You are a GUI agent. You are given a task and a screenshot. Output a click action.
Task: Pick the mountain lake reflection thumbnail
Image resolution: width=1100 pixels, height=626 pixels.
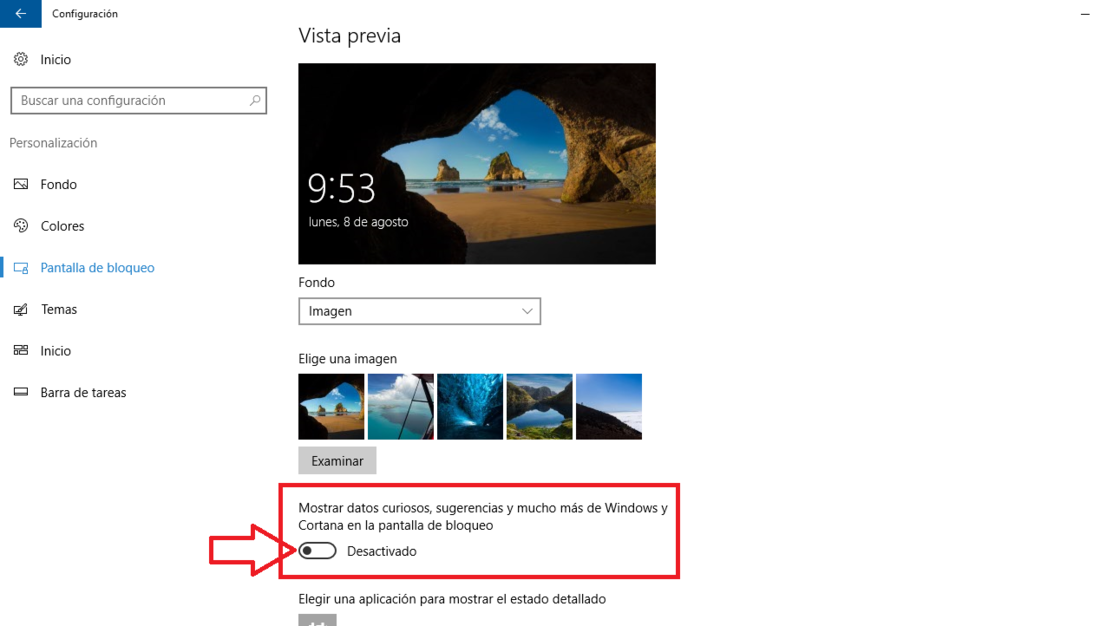coord(539,406)
